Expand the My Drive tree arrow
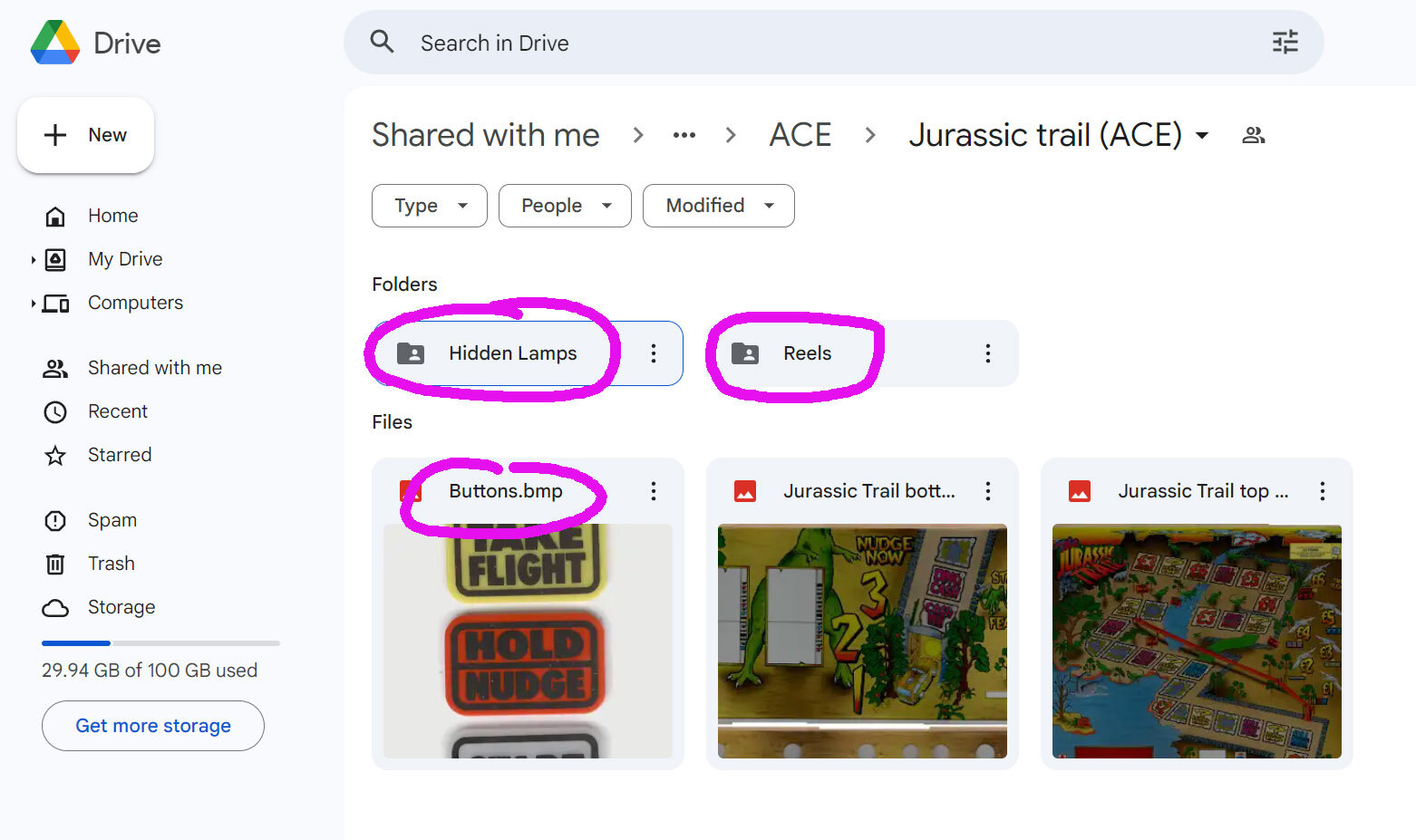This screenshot has width=1416, height=840. (34, 260)
